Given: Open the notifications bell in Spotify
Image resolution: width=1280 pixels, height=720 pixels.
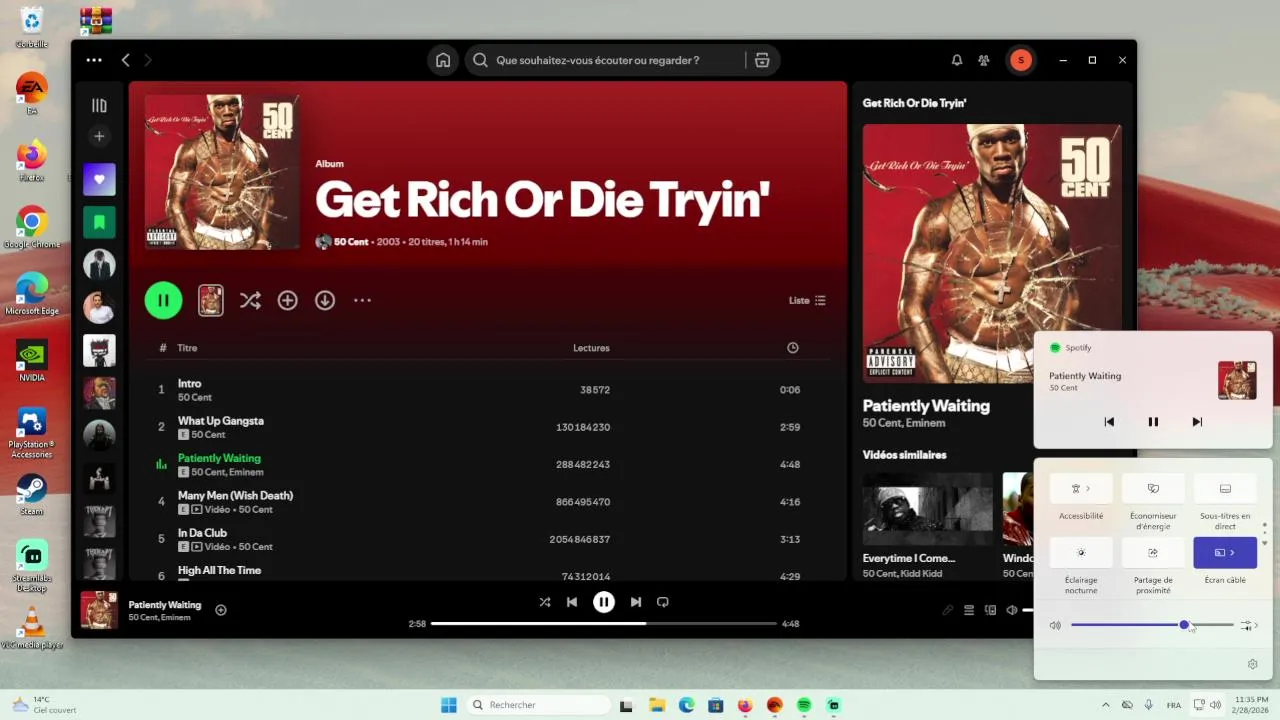Looking at the screenshot, I should pyautogui.click(x=957, y=60).
